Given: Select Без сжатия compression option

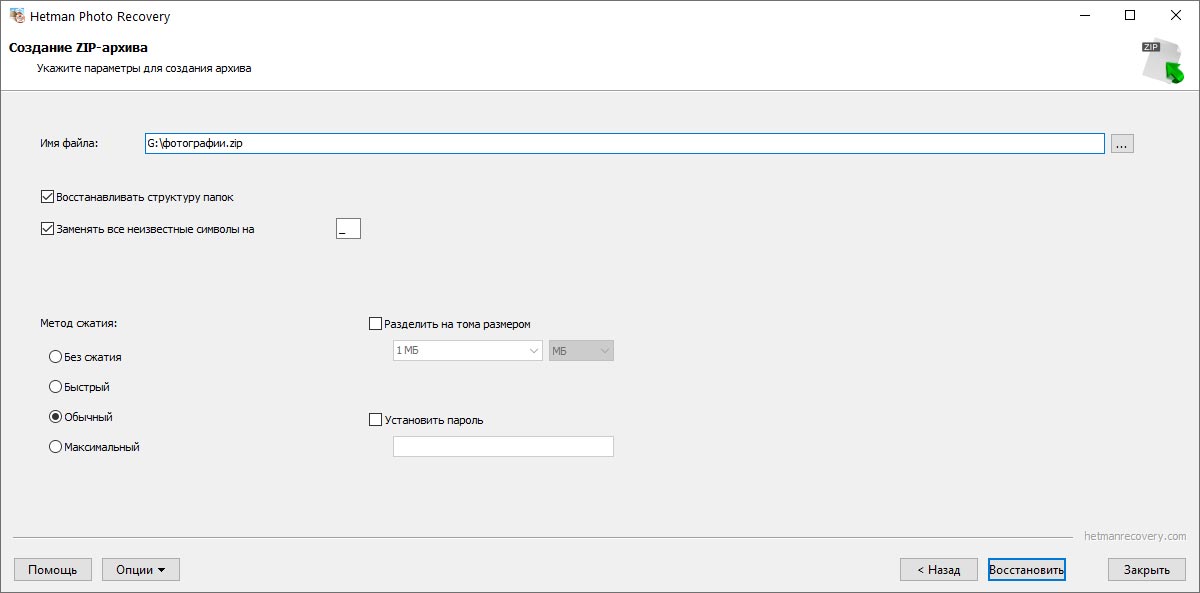Looking at the screenshot, I should [56, 357].
